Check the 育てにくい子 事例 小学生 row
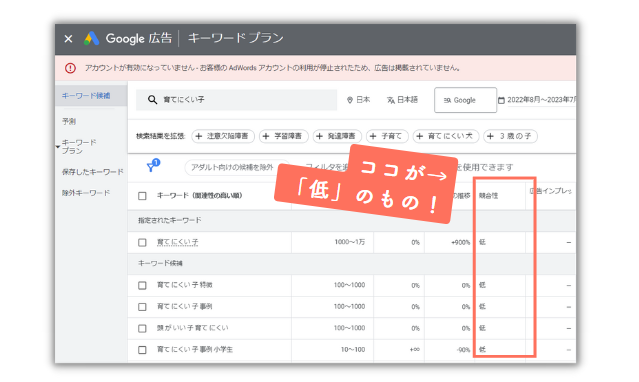The height and width of the screenshot is (382, 639). [142, 350]
